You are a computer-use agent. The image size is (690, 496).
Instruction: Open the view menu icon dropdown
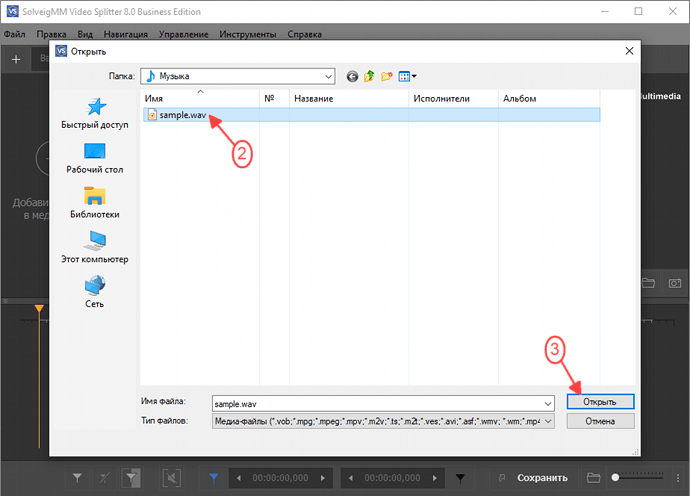coord(407,77)
